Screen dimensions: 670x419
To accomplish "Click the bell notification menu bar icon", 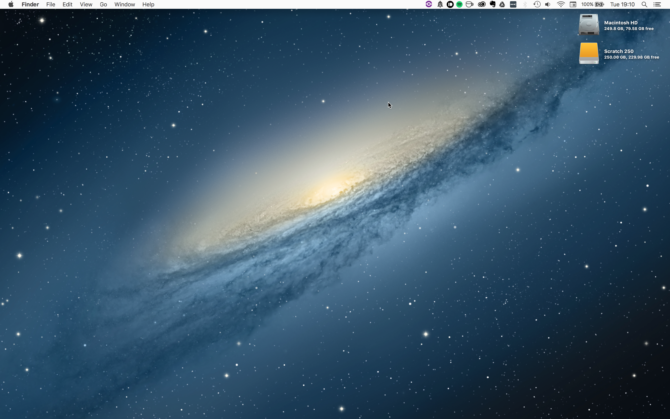I will tap(440, 4).
